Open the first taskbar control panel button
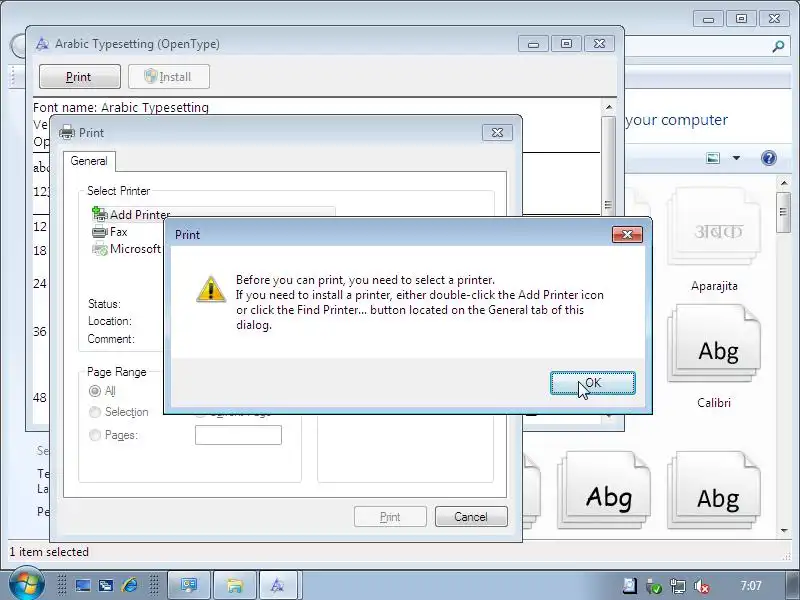Image resolution: width=800 pixels, height=600 pixels. 189,585
